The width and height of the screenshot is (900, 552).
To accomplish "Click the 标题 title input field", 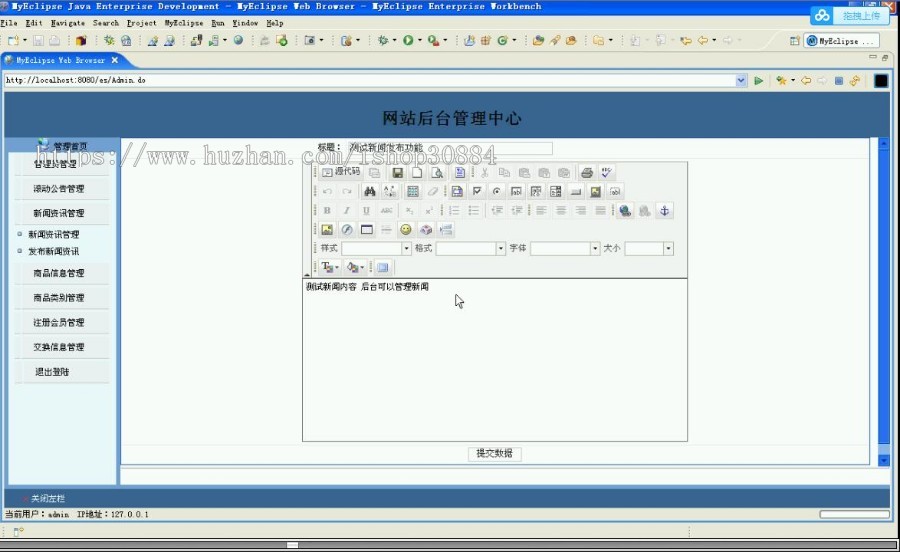I will click(450, 148).
